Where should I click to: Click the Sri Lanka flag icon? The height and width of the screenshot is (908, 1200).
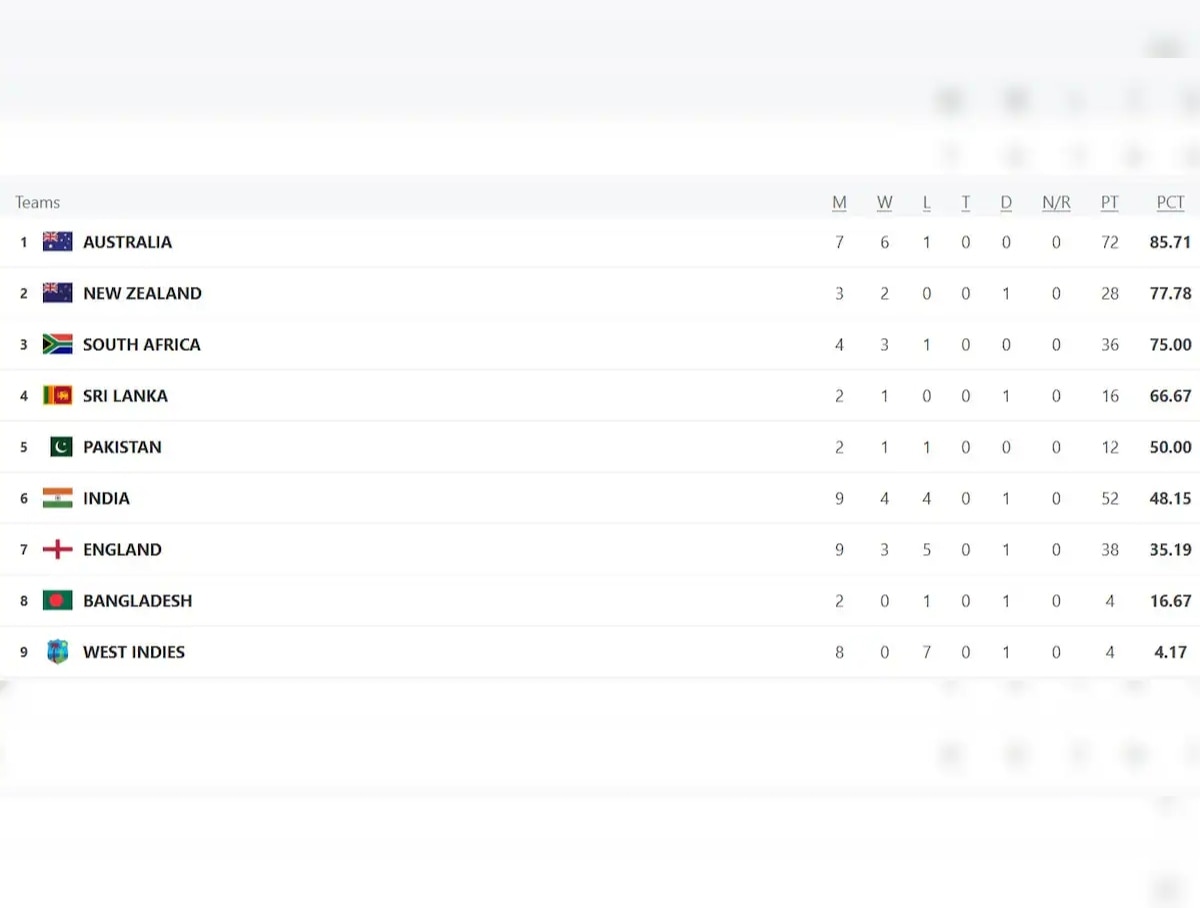58,396
